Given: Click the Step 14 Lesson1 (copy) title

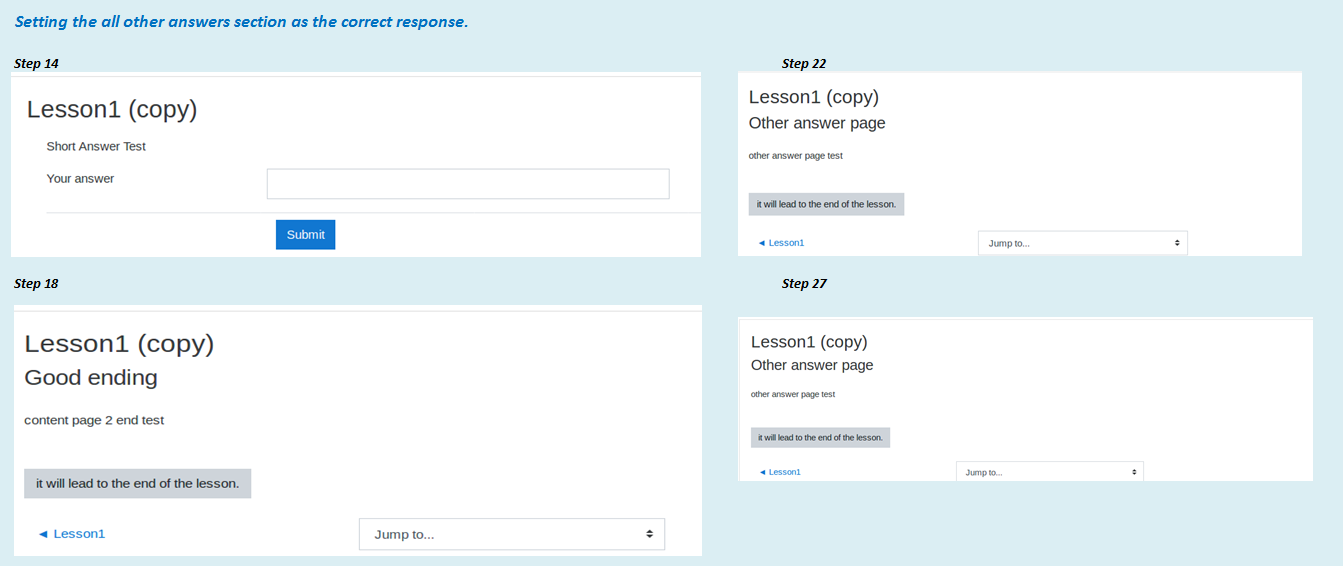Looking at the screenshot, I should pyautogui.click(x=112, y=110).
